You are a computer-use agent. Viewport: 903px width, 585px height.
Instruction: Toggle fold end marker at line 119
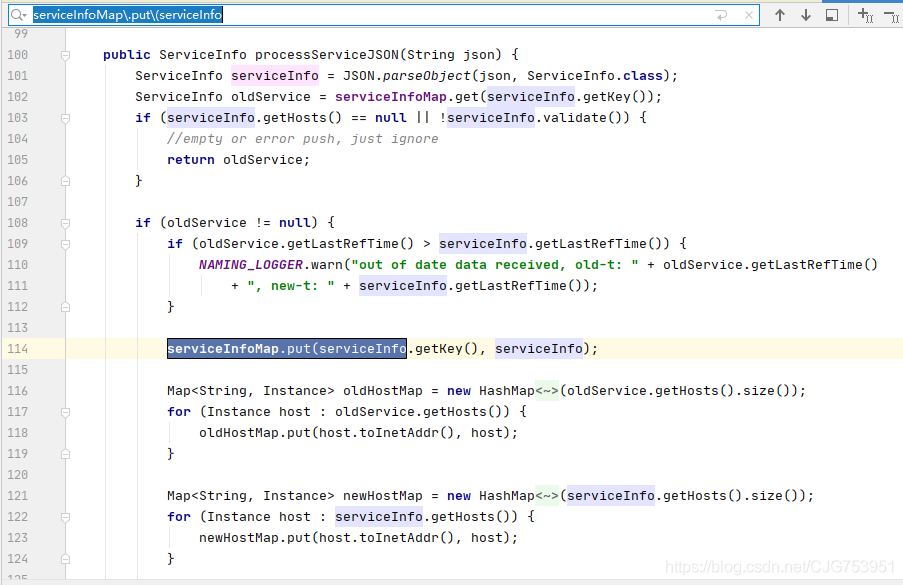click(x=65, y=454)
